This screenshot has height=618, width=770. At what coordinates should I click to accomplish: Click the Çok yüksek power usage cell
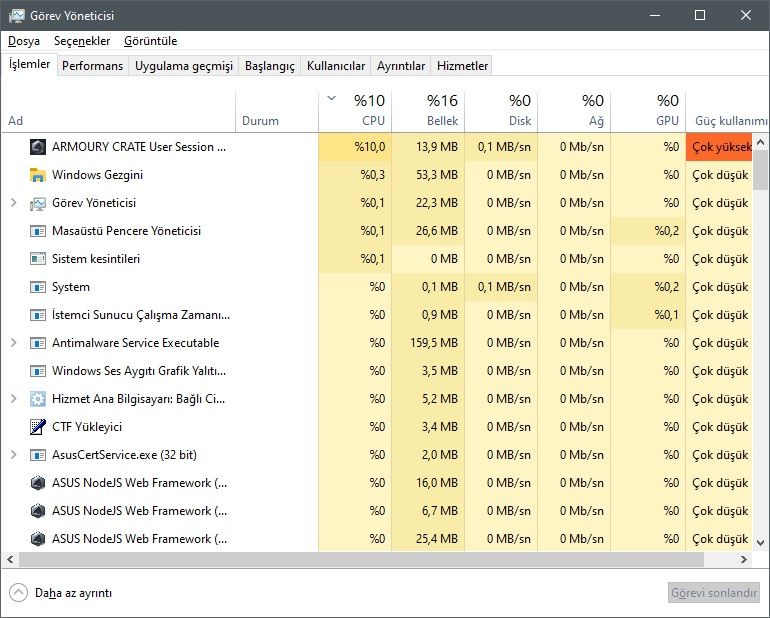click(x=719, y=147)
